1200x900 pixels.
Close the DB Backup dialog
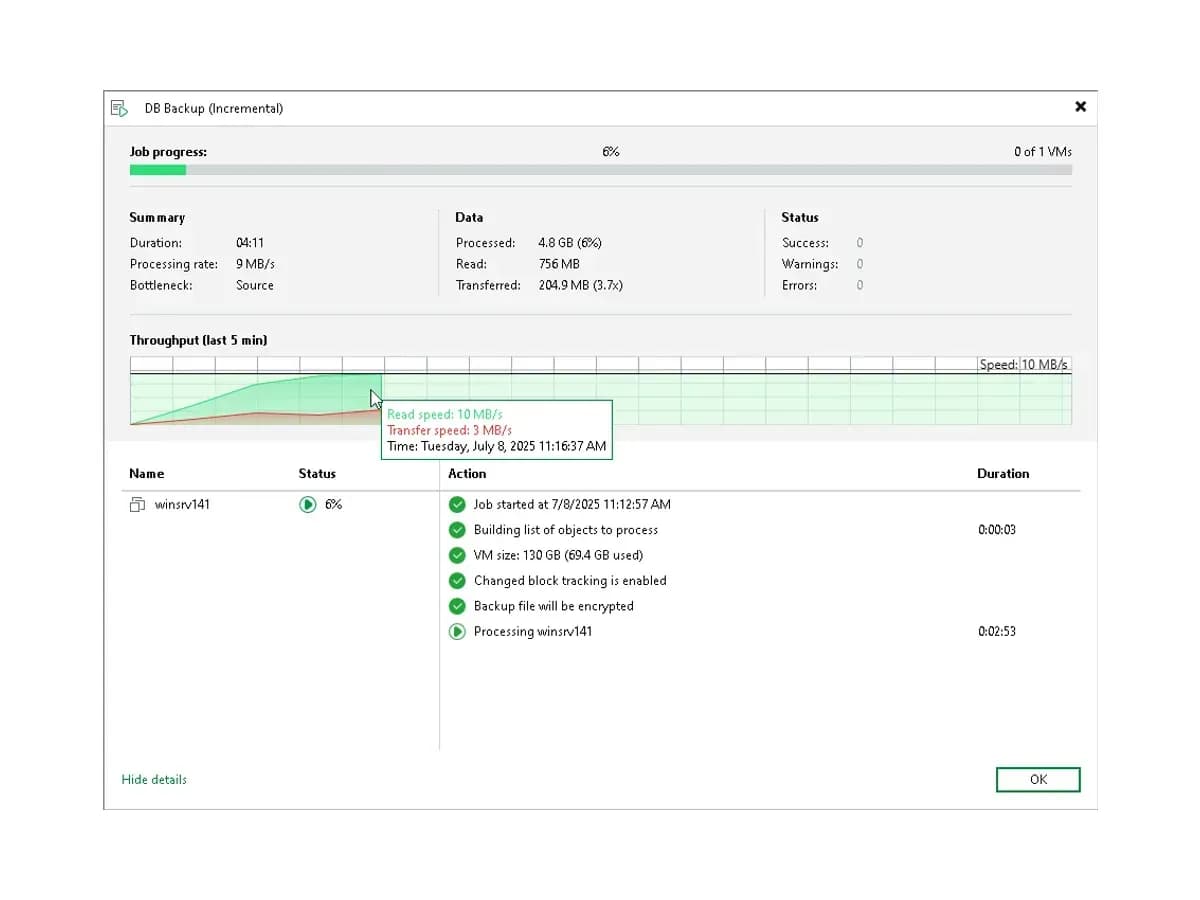[x=1080, y=106]
